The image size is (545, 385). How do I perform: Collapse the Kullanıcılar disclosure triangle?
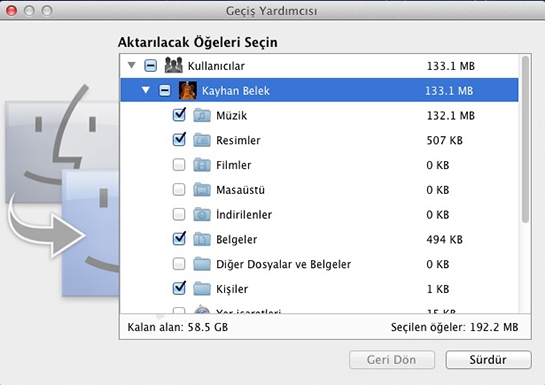(131, 65)
